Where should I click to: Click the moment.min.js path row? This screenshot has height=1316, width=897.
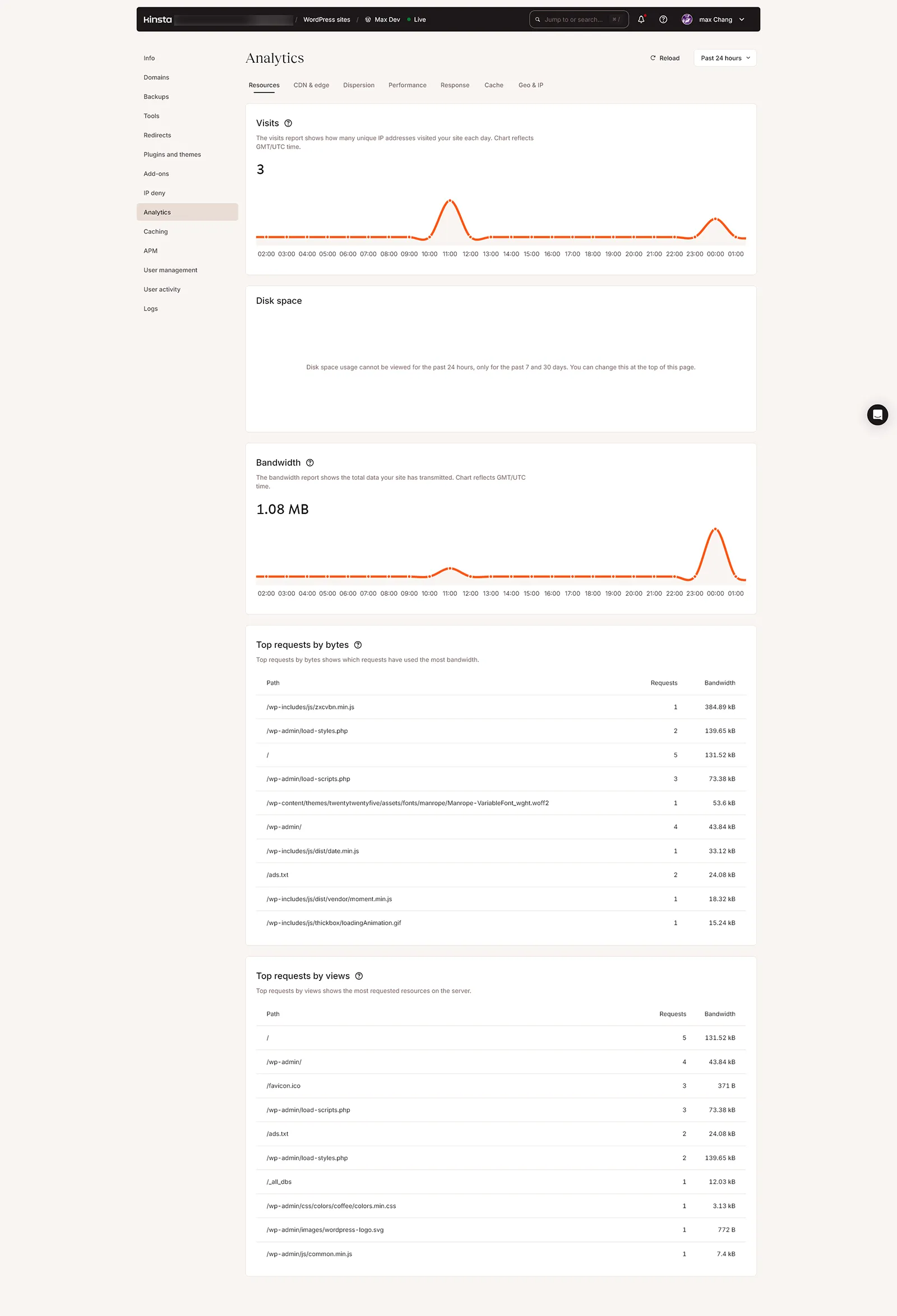[x=501, y=898]
